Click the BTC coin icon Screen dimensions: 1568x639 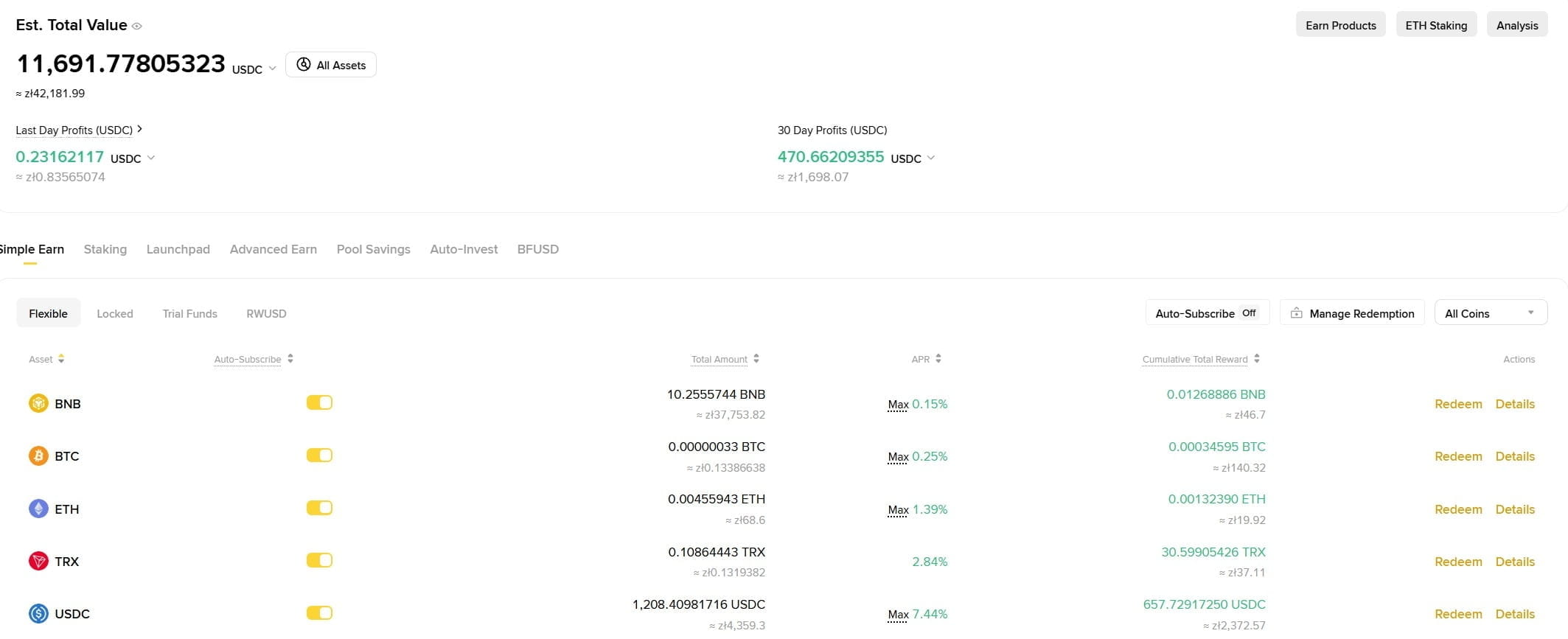click(38, 456)
